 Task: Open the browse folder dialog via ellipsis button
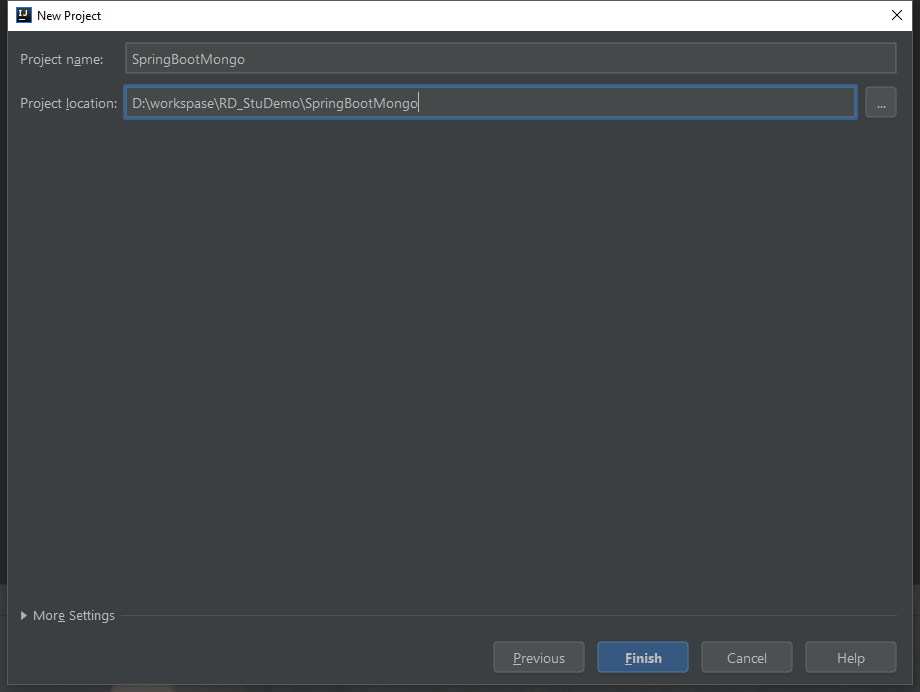881,103
